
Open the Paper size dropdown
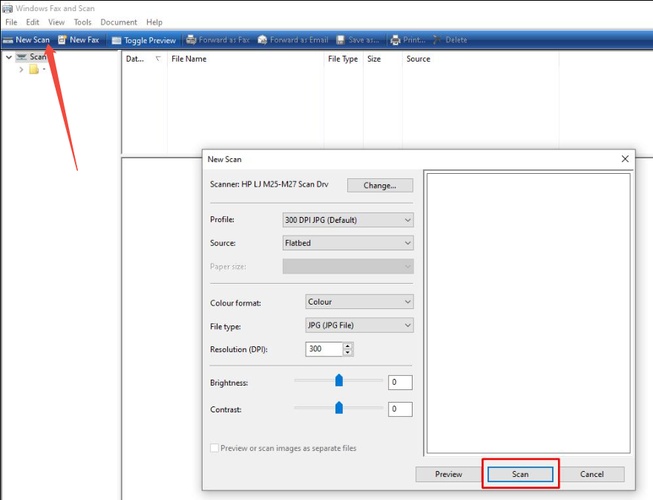pyautogui.click(x=348, y=266)
